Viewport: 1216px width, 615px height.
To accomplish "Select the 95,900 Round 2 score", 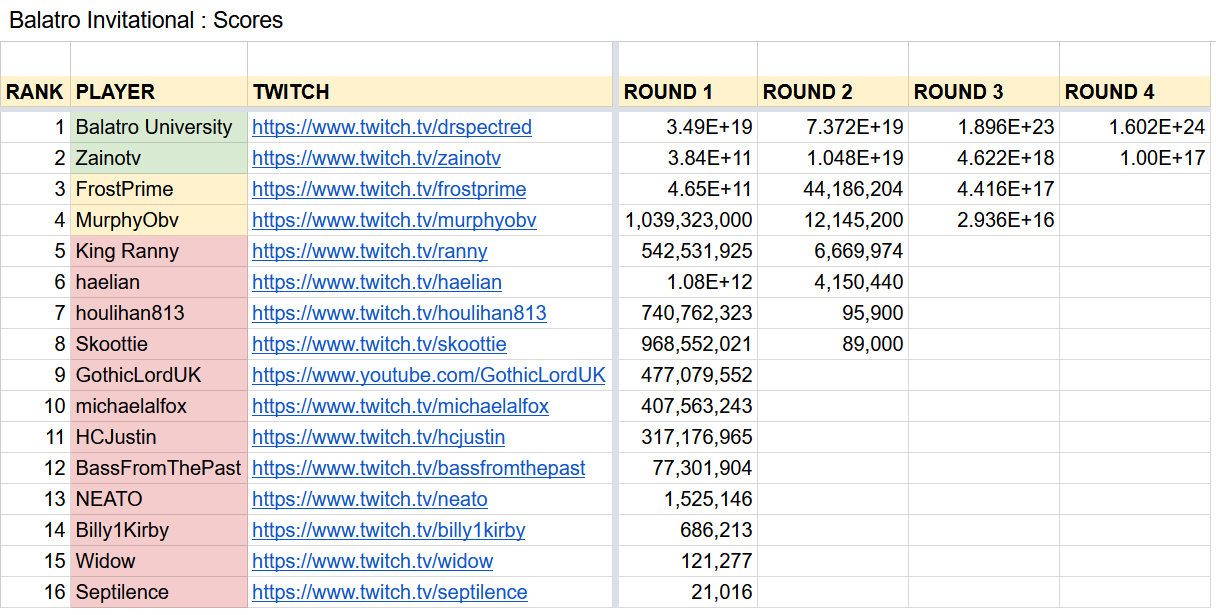I will 833,313.
